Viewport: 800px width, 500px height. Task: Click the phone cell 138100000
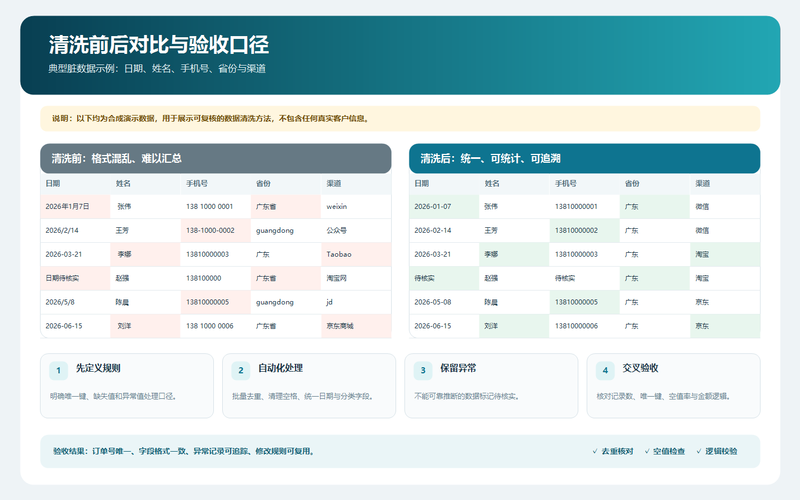(216, 278)
